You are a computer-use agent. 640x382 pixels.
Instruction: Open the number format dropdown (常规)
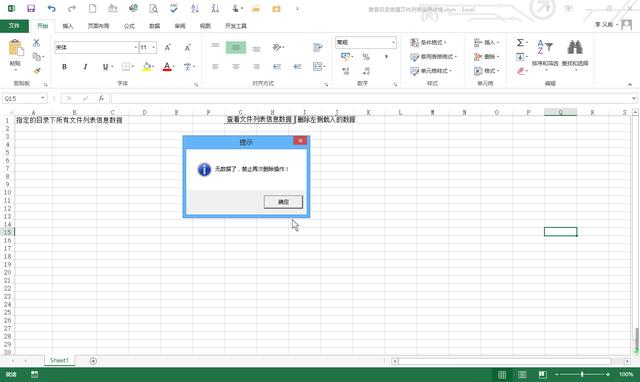tap(393, 42)
